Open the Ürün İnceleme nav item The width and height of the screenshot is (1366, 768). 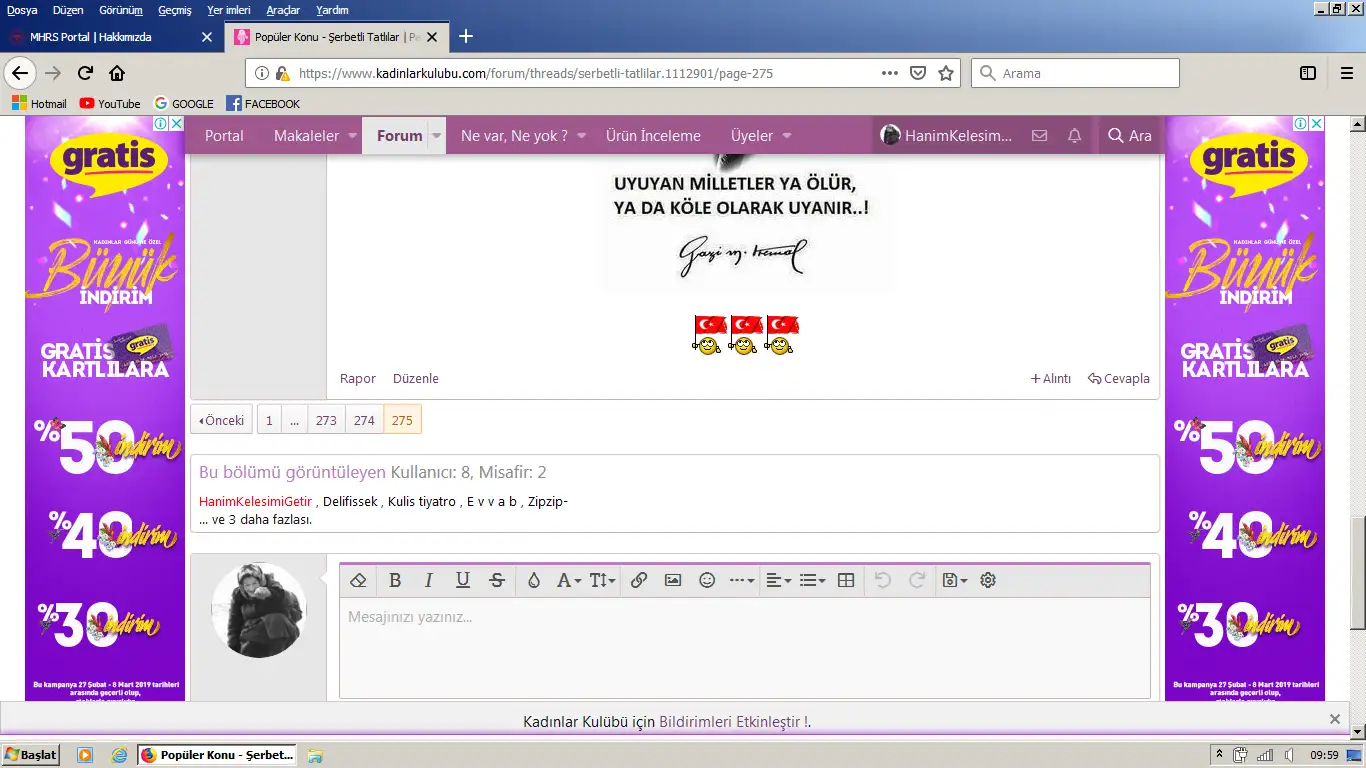tap(653, 136)
